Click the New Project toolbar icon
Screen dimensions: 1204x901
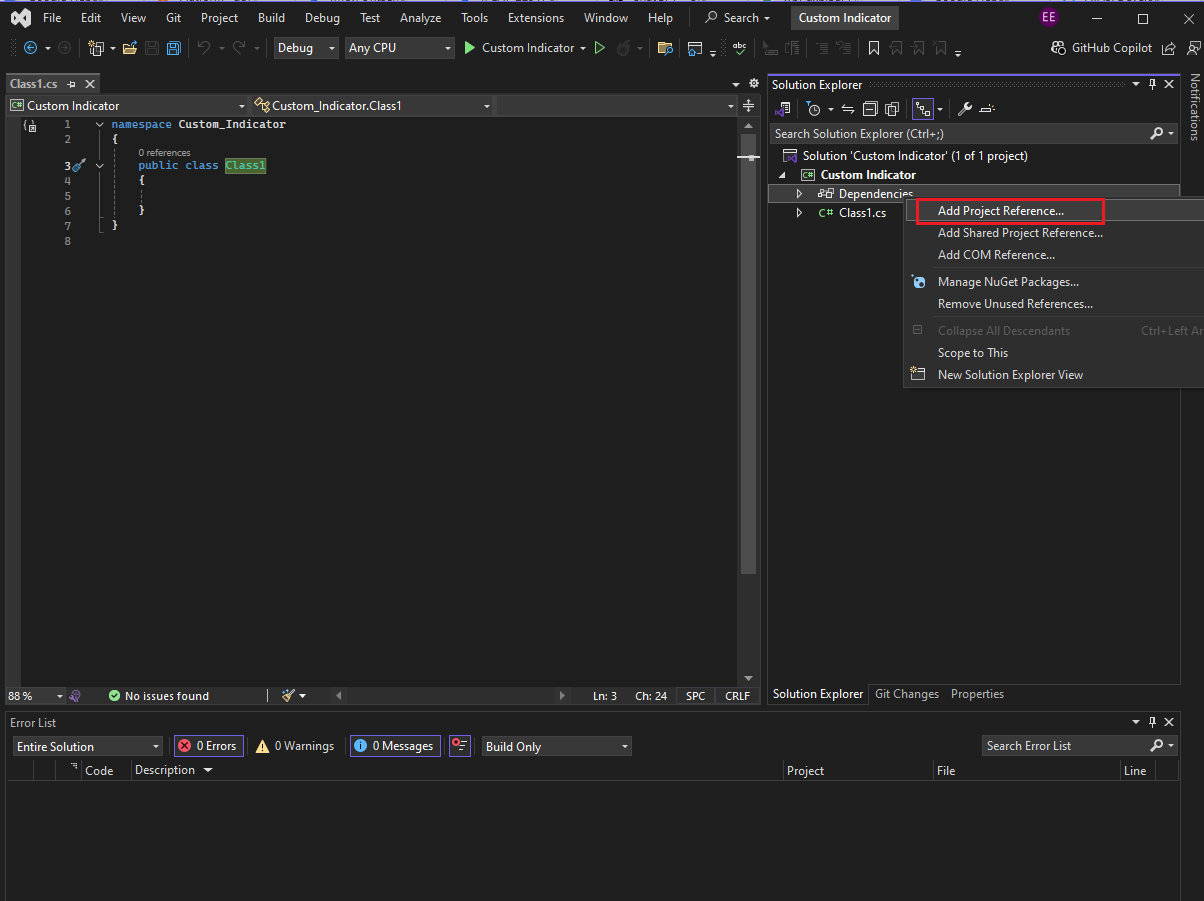tap(96, 48)
